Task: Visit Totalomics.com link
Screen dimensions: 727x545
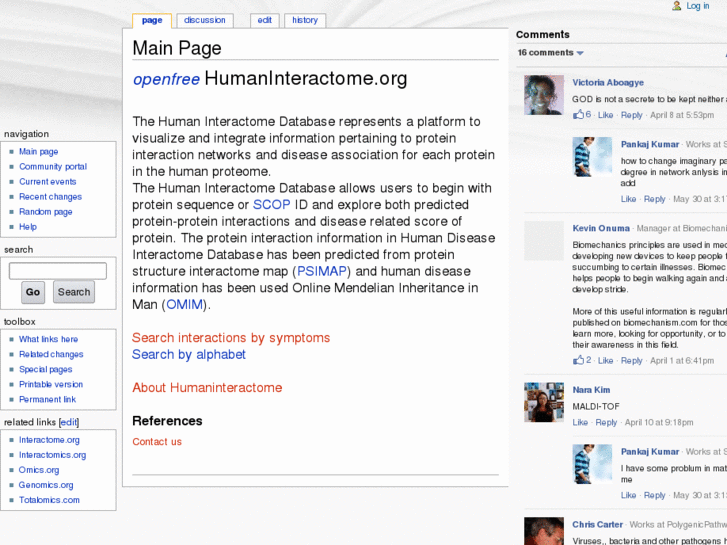Action: click(x=49, y=500)
